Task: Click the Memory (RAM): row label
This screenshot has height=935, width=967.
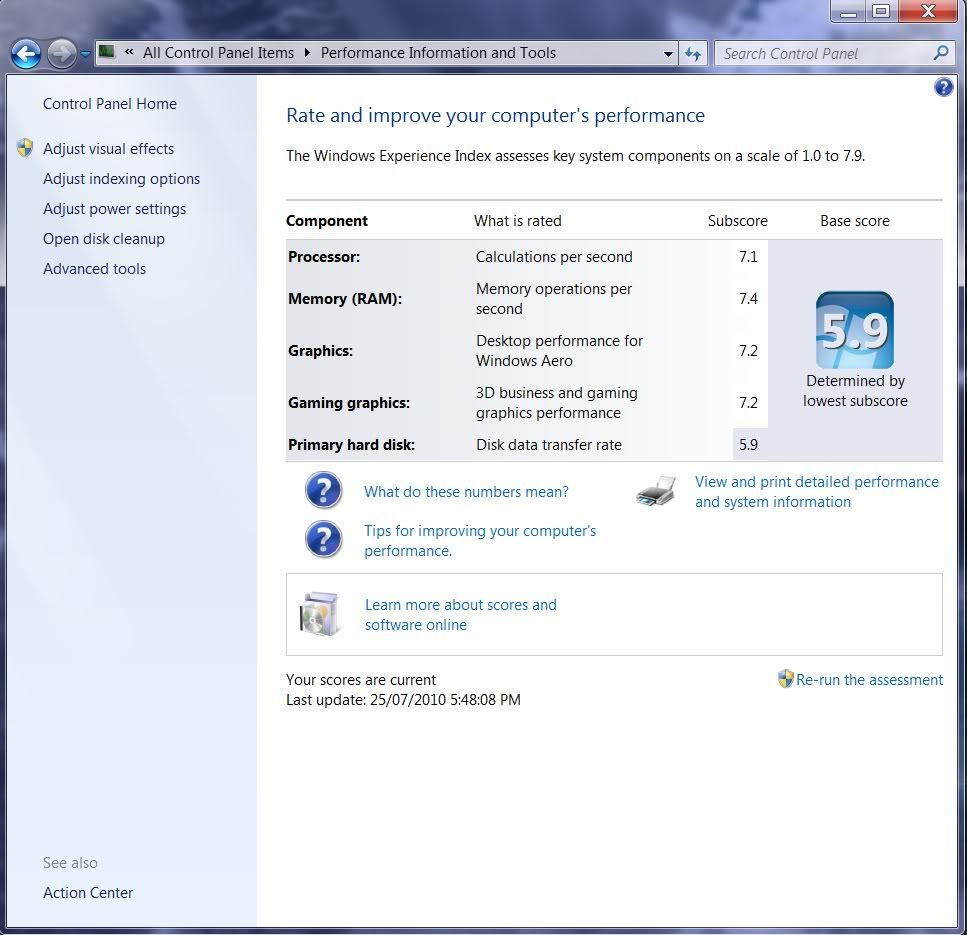Action: point(345,299)
